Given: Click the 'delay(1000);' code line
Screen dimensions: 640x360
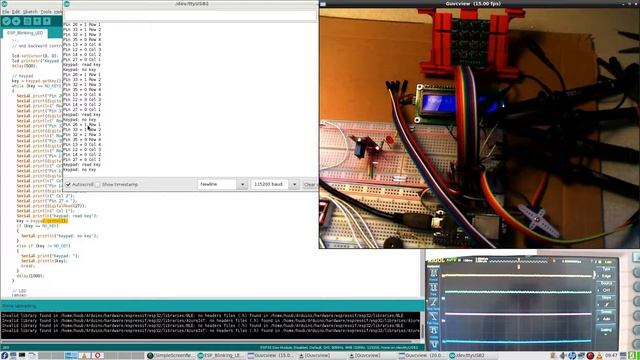Looking at the screenshot, I should 30,276.
